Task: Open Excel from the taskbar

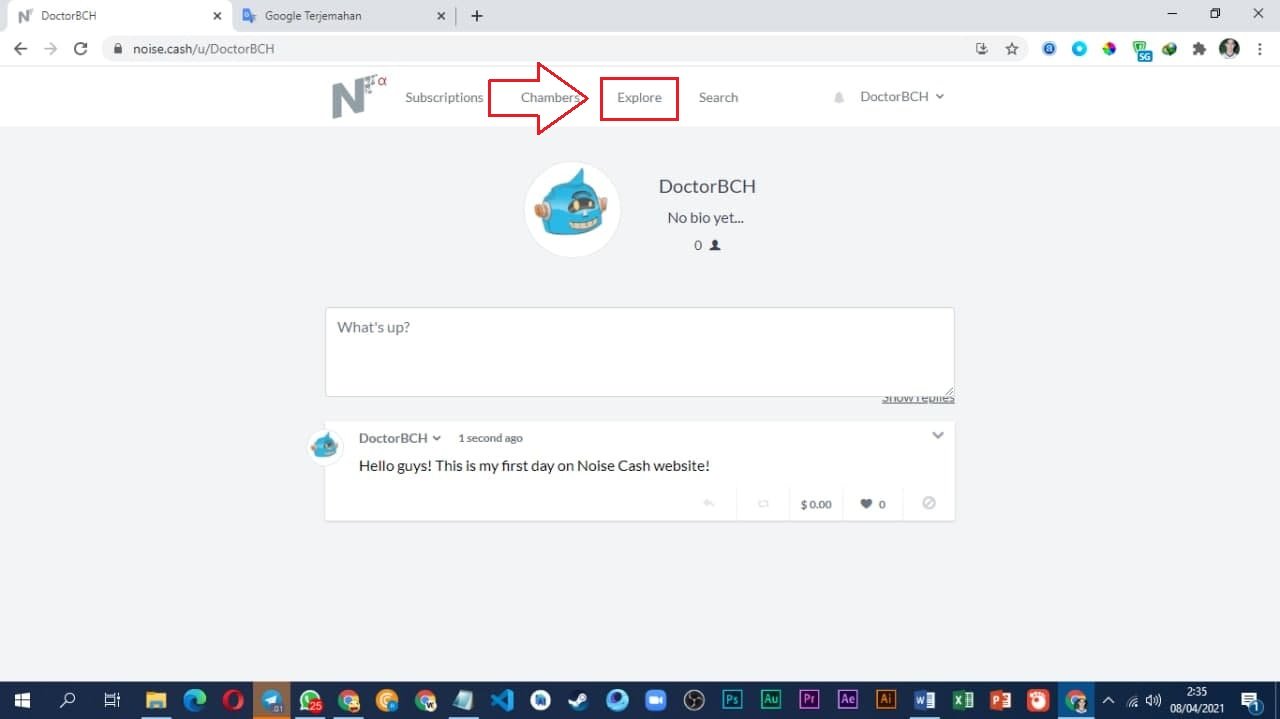Action: click(x=963, y=700)
